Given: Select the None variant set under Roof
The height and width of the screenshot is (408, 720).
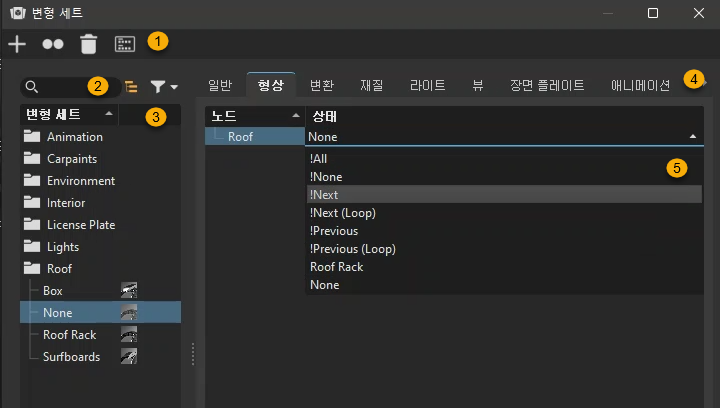Looking at the screenshot, I should 58,313.
